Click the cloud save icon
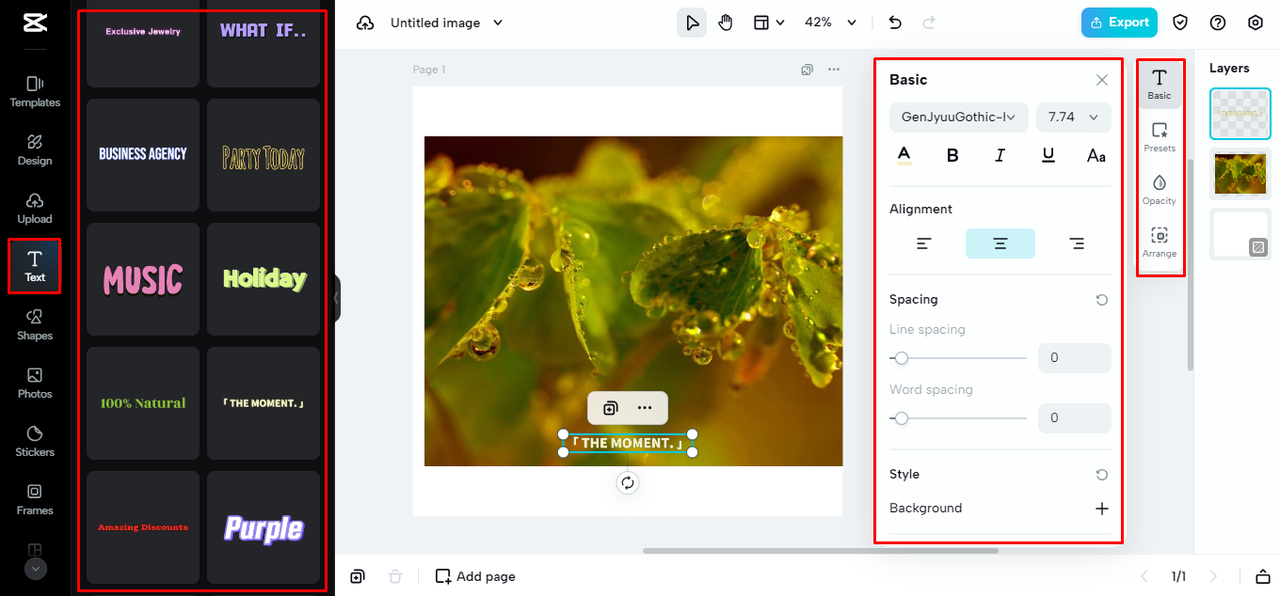The height and width of the screenshot is (596, 1280). (x=365, y=23)
